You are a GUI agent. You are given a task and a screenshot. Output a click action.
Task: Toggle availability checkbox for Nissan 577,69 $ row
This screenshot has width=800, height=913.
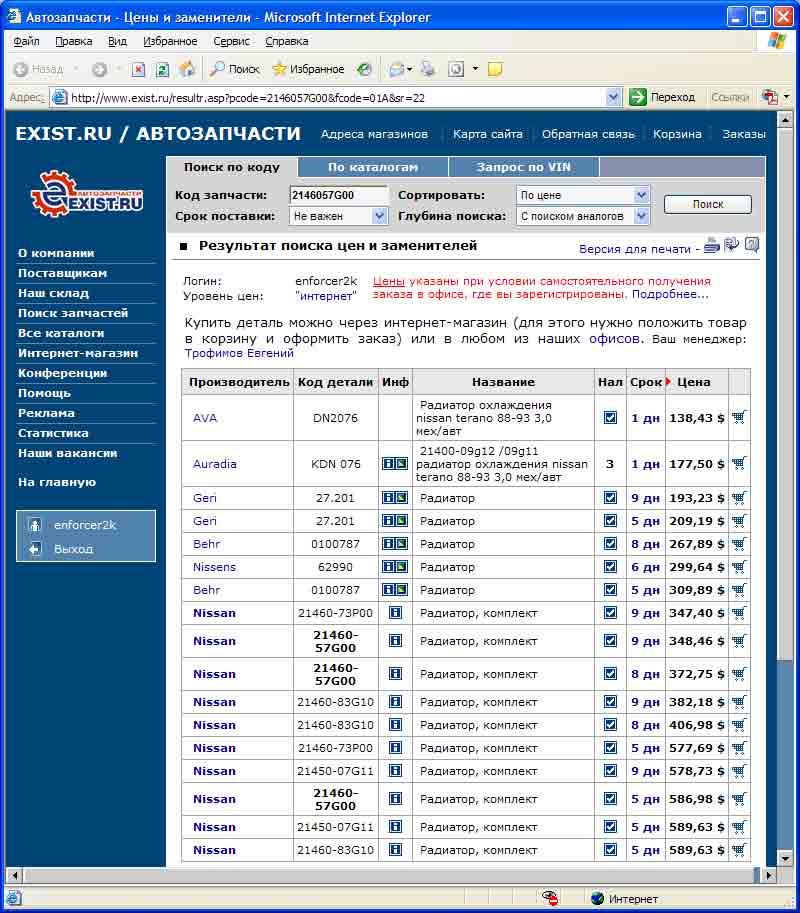(x=610, y=748)
